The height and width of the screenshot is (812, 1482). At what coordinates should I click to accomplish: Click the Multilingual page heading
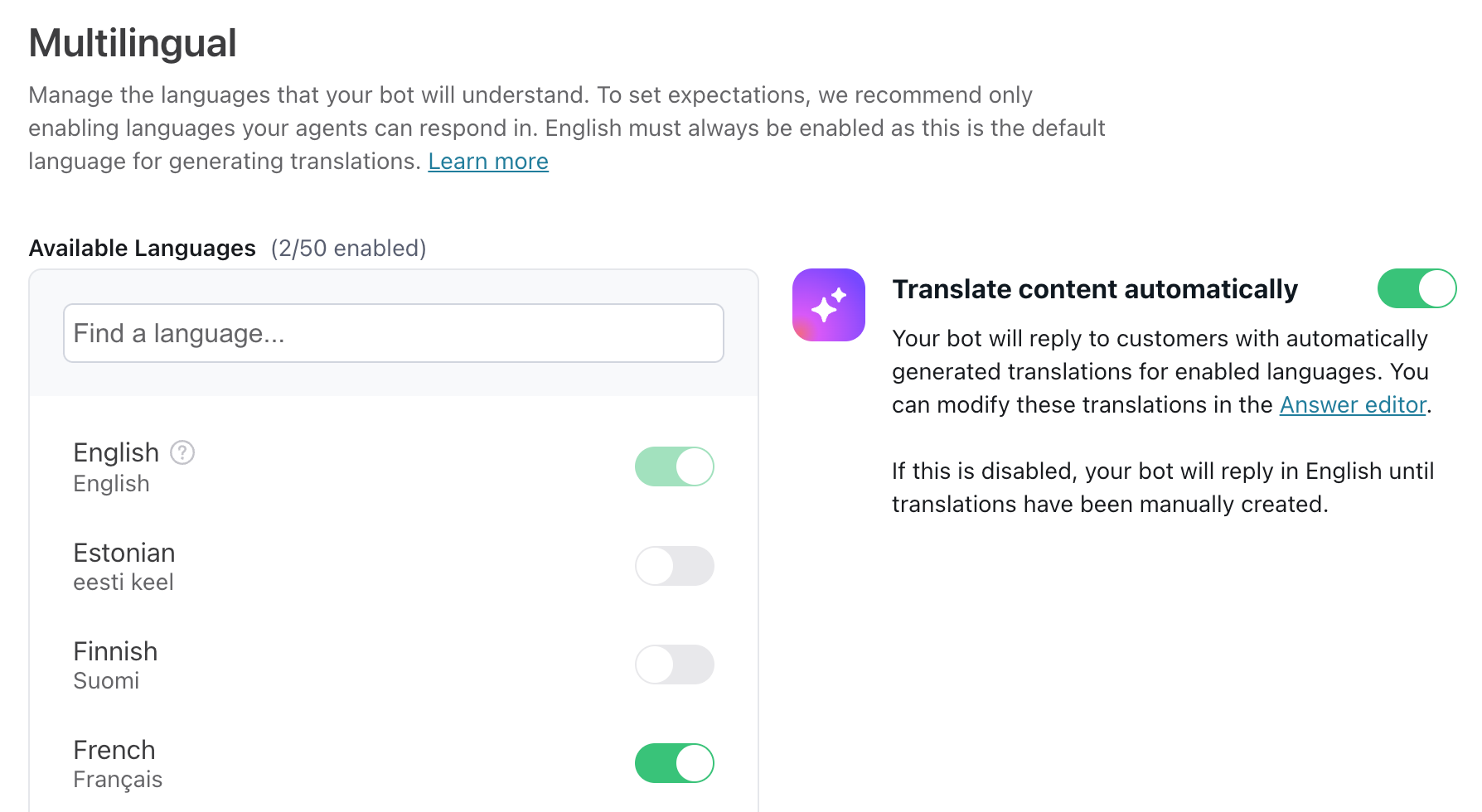click(133, 42)
